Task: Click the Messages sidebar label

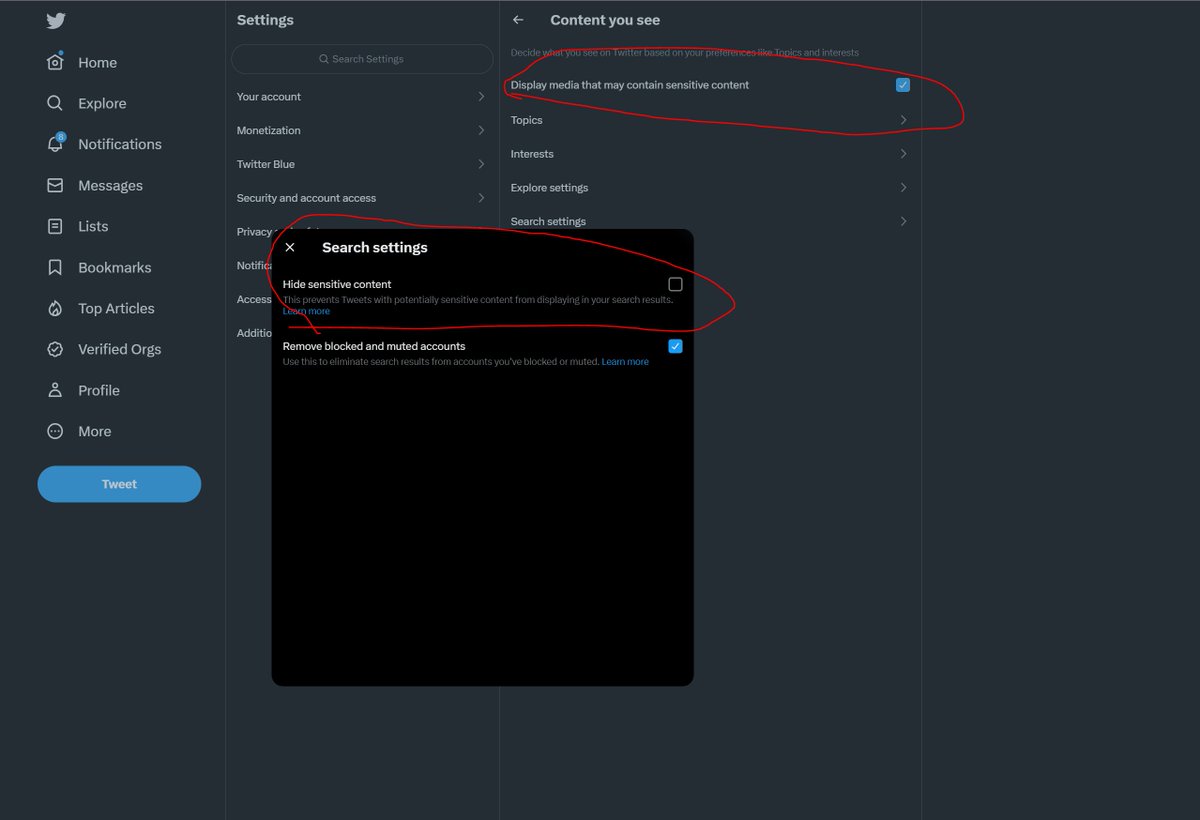Action: click(110, 185)
